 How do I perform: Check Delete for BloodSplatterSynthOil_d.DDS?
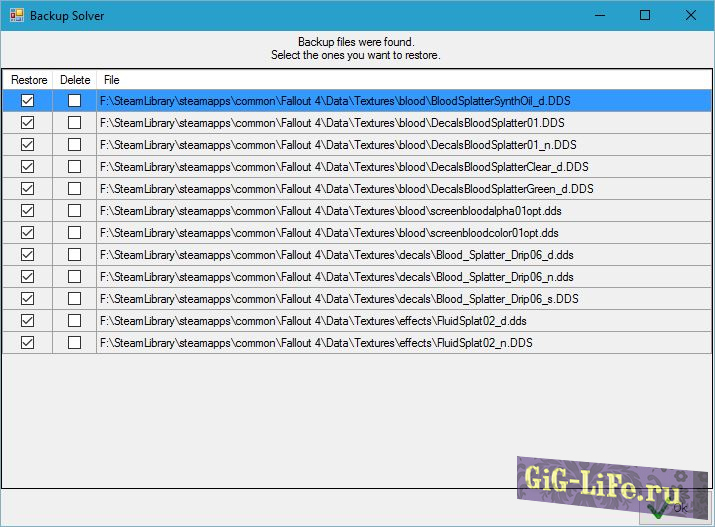74,100
